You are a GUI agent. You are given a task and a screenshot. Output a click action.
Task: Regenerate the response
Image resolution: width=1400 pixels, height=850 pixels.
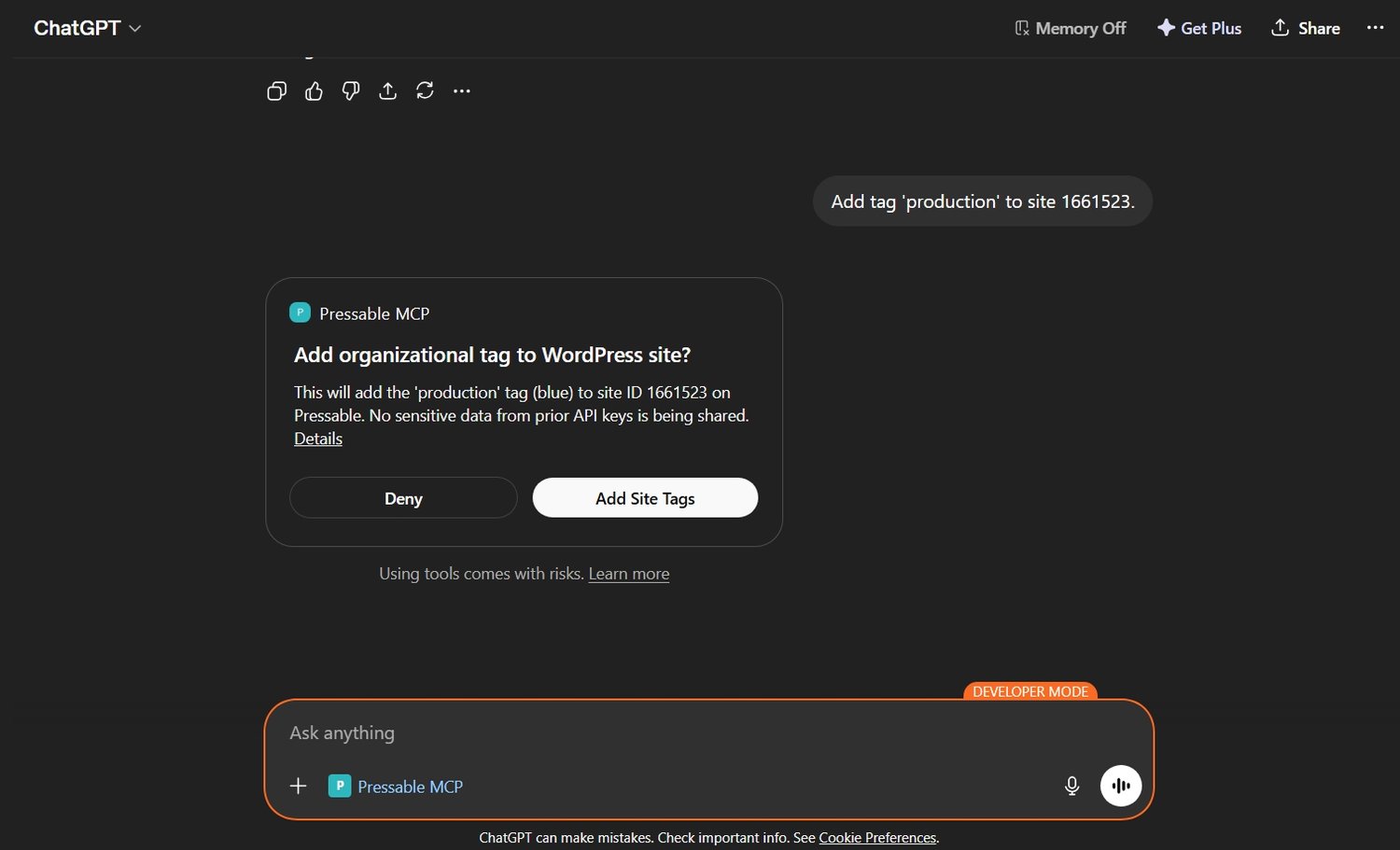pyautogui.click(x=425, y=91)
